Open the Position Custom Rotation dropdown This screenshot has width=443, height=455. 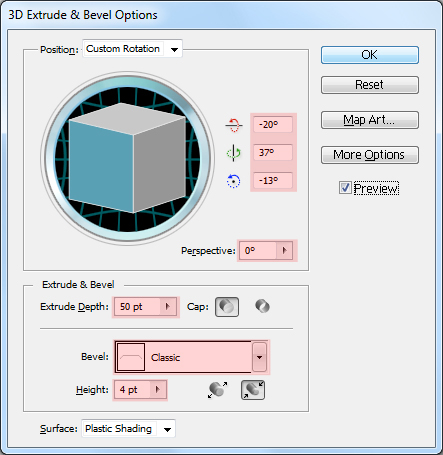pyautogui.click(x=174, y=49)
